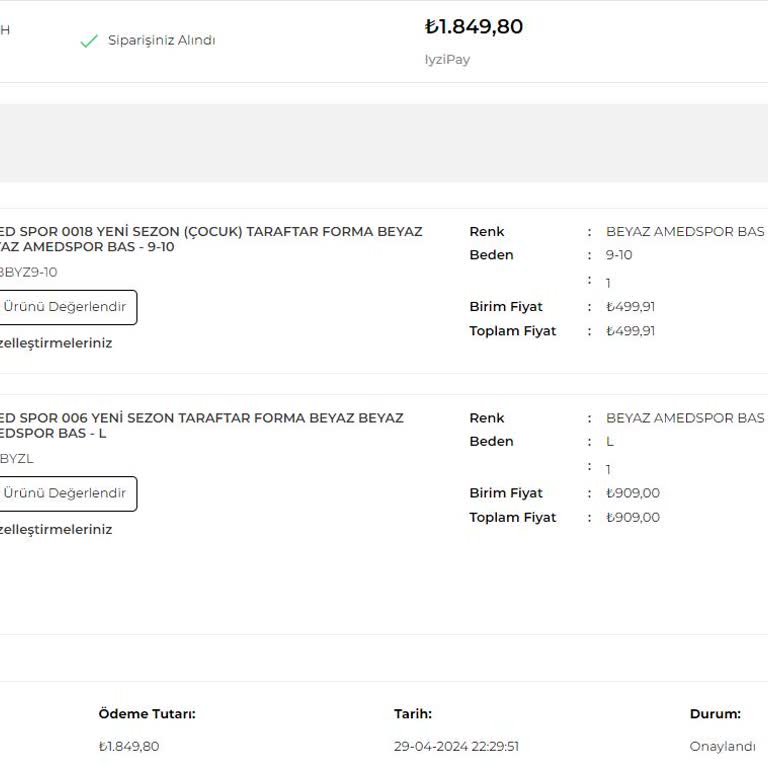Image resolution: width=768 pixels, height=768 pixels.
Task: Click the Siparişiniz Alındı status text
Action: 161,41
